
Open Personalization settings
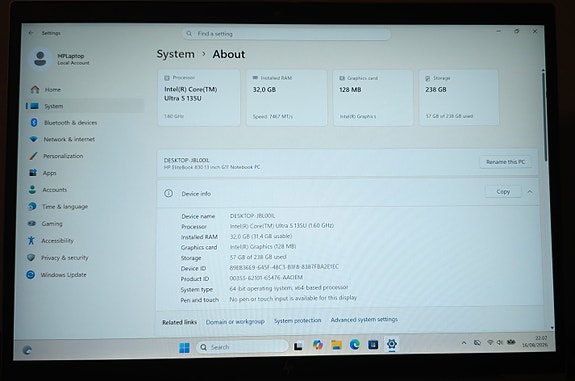[85, 156]
